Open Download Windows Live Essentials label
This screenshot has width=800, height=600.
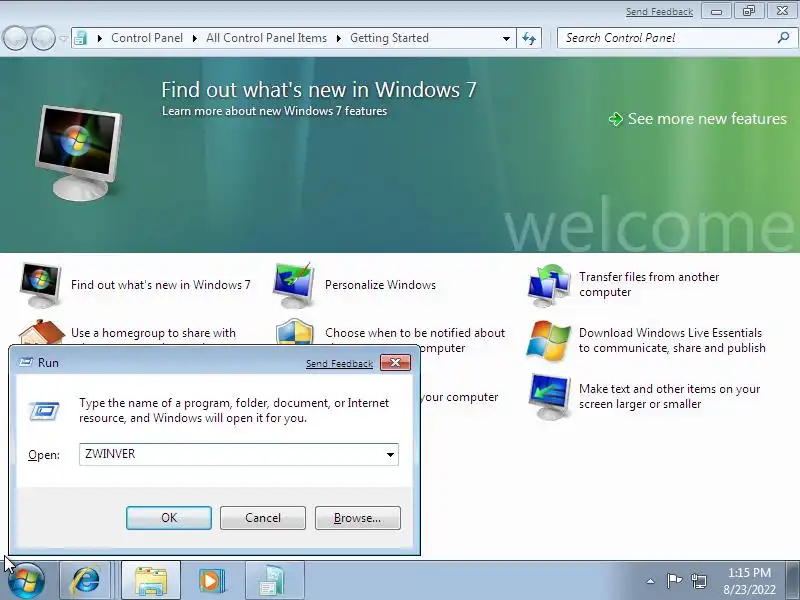[672, 340]
